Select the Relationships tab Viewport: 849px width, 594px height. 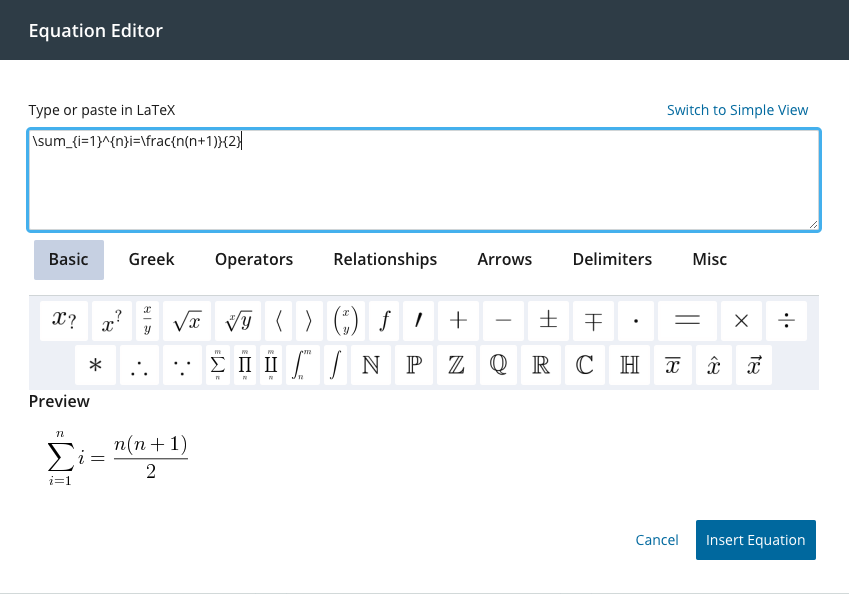[x=385, y=259]
